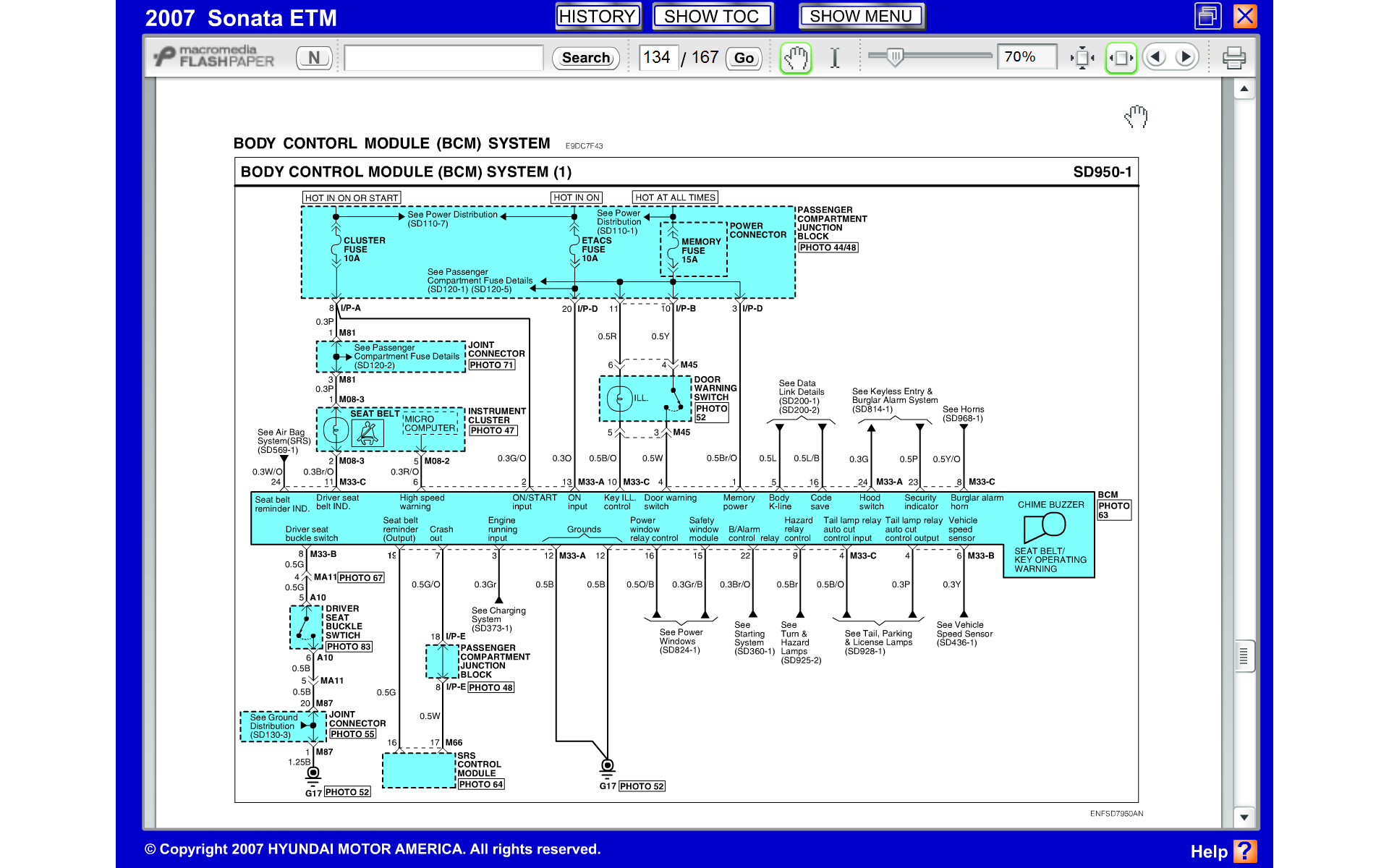Click the SD950-1 diagram code
This screenshot has width=1389, height=868.
(1103, 172)
